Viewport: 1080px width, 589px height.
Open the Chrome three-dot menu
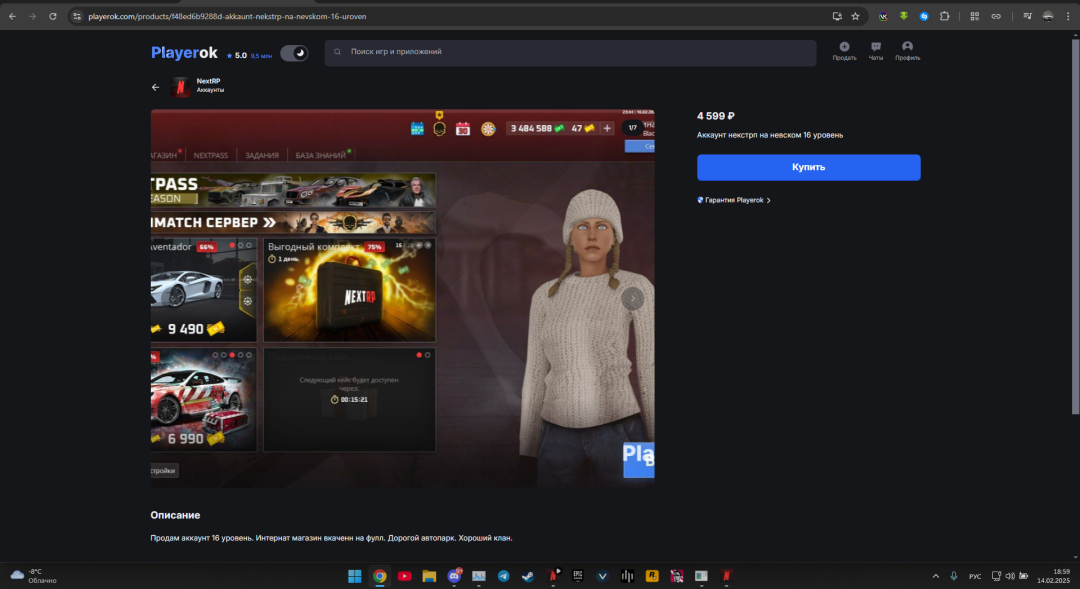tap(1068, 17)
